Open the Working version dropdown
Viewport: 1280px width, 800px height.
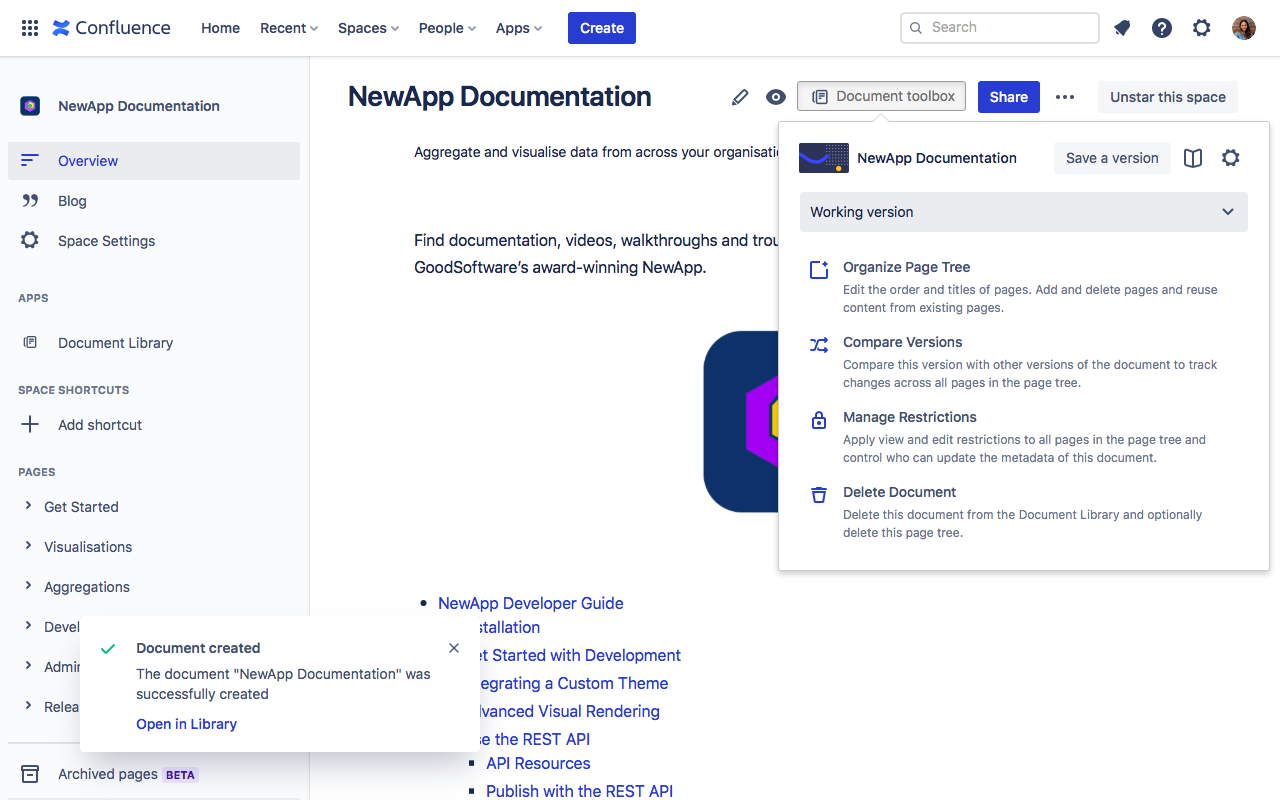(1023, 212)
